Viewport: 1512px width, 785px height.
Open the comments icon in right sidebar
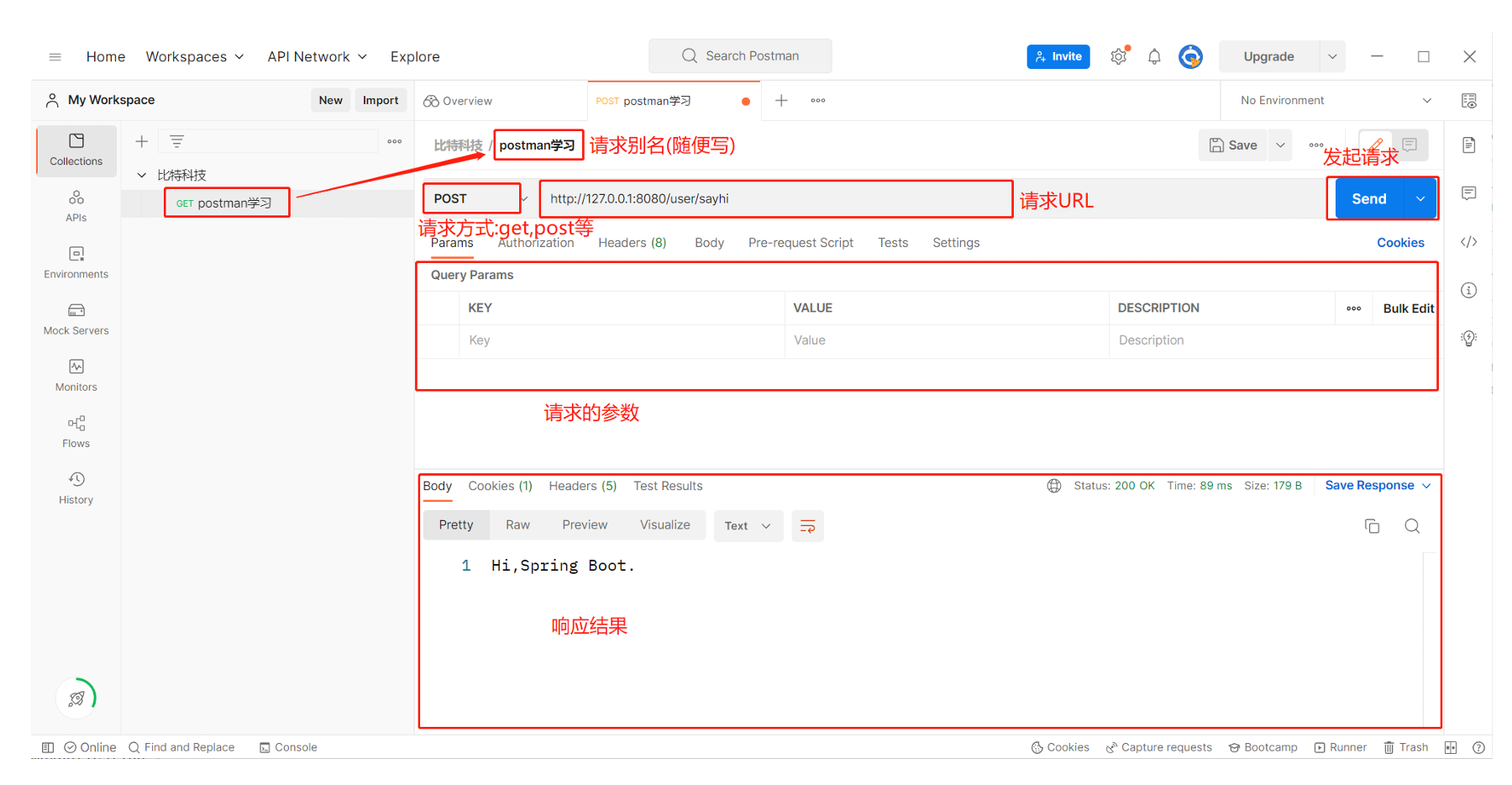[x=1468, y=193]
